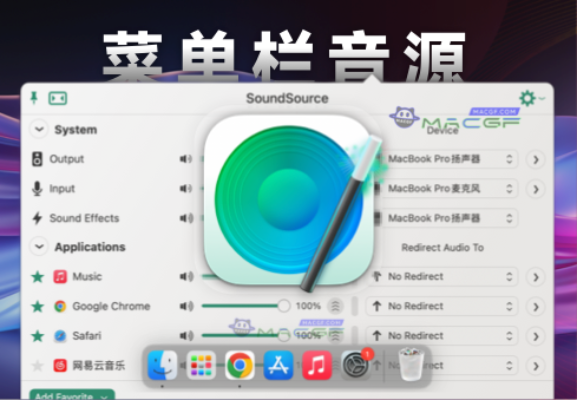Mute Google Chrome speaker icon

point(186,306)
